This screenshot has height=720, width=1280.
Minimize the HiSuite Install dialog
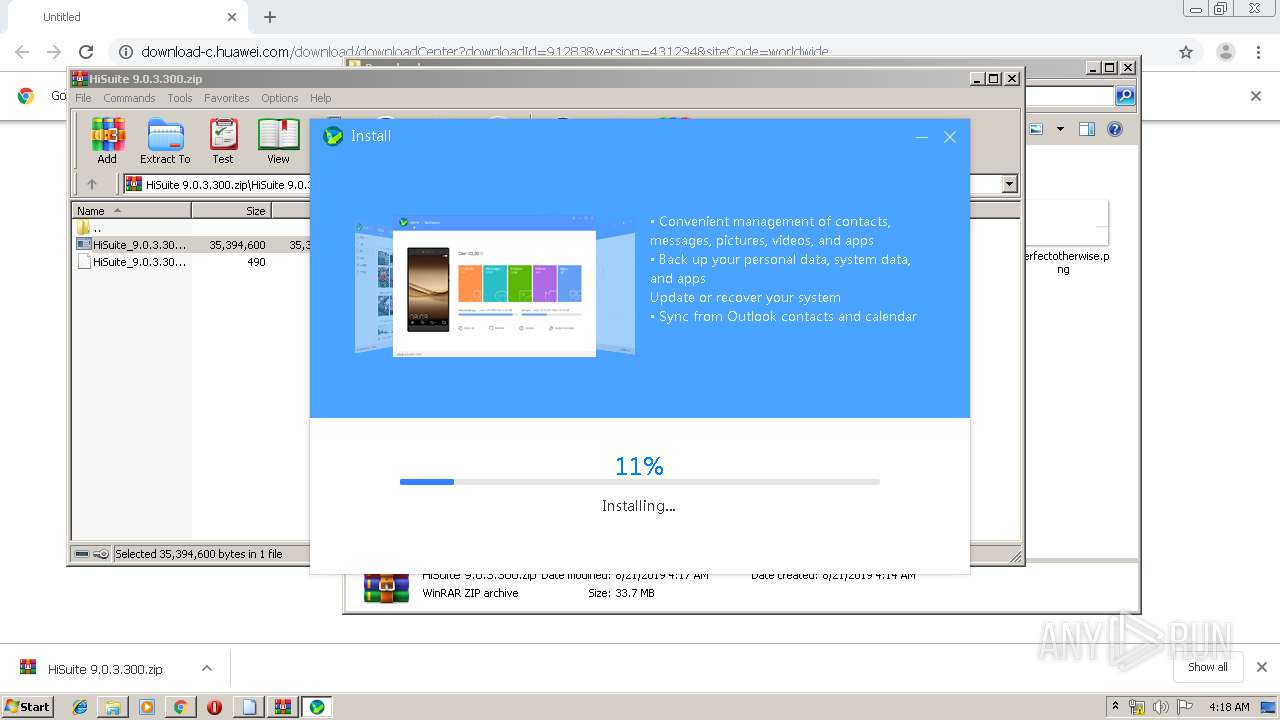coord(922,137)
